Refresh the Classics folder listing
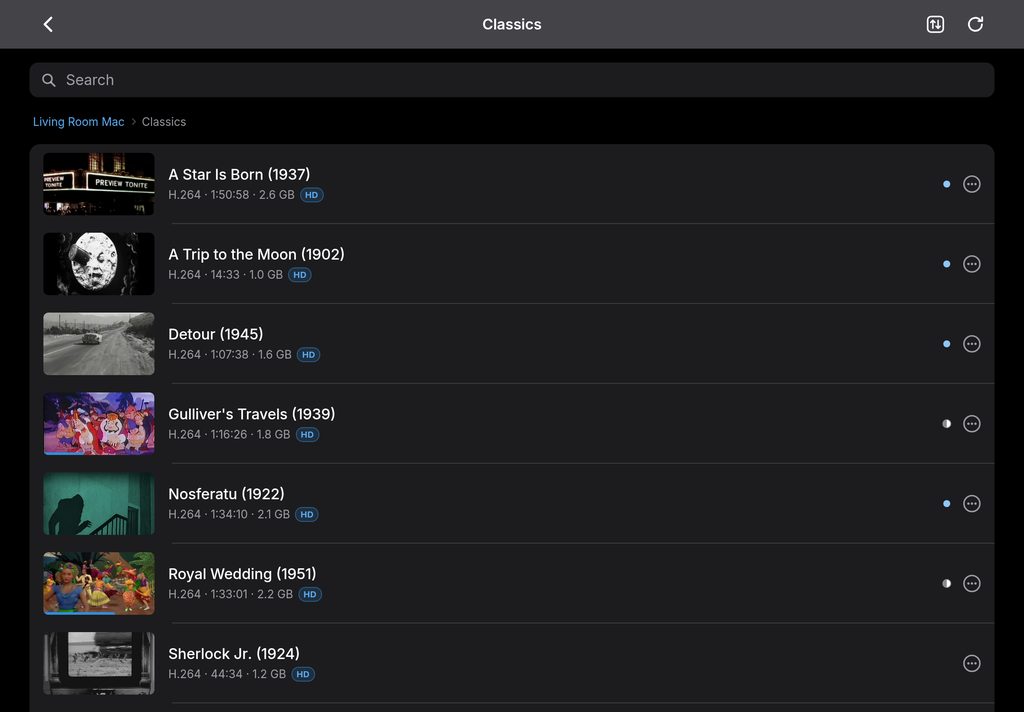The width and height of the screenshot is (1024, 712). pos(975,24)
